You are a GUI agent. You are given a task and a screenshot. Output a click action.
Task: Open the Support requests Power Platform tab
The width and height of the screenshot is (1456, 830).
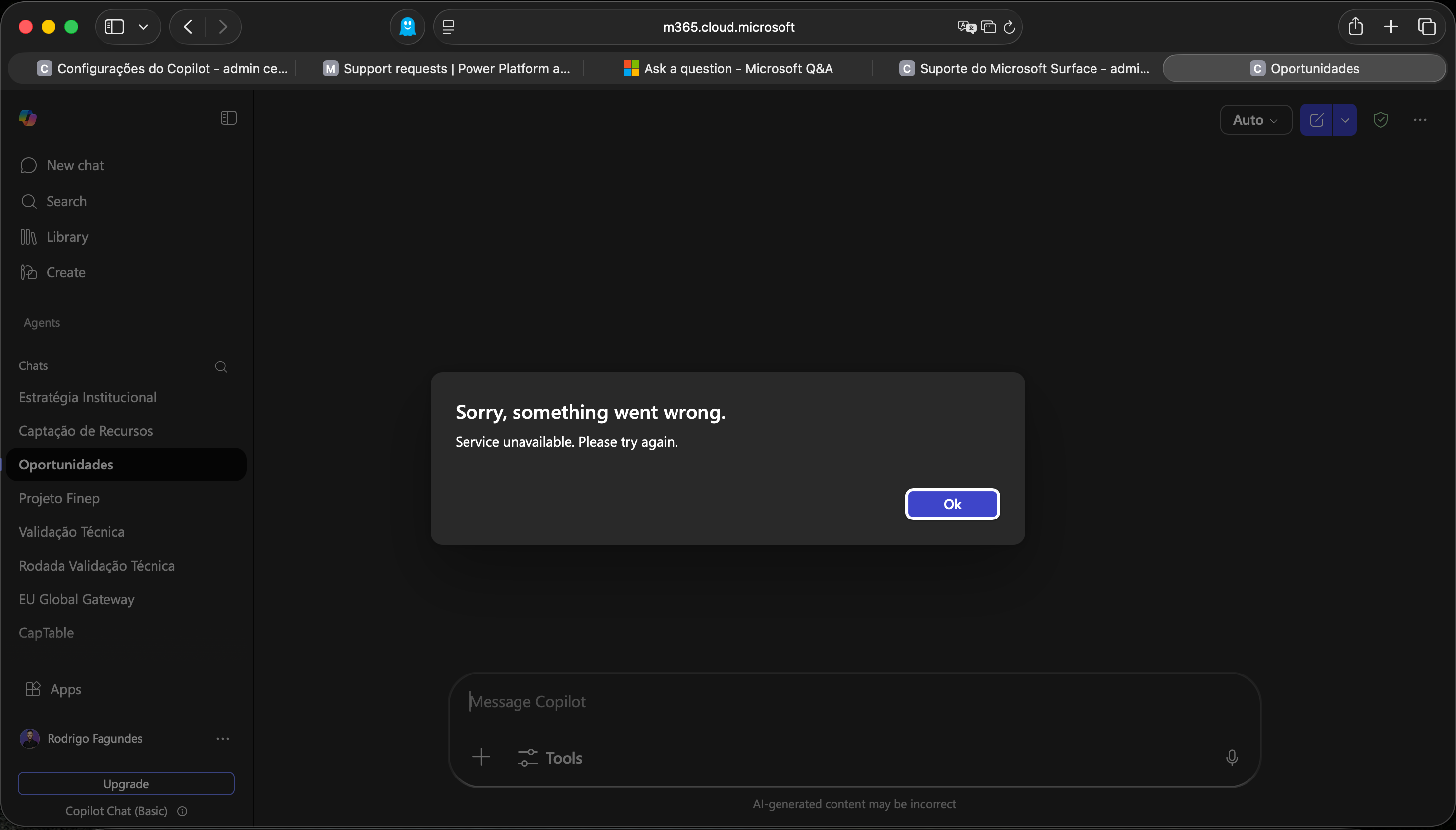(445, 68)
